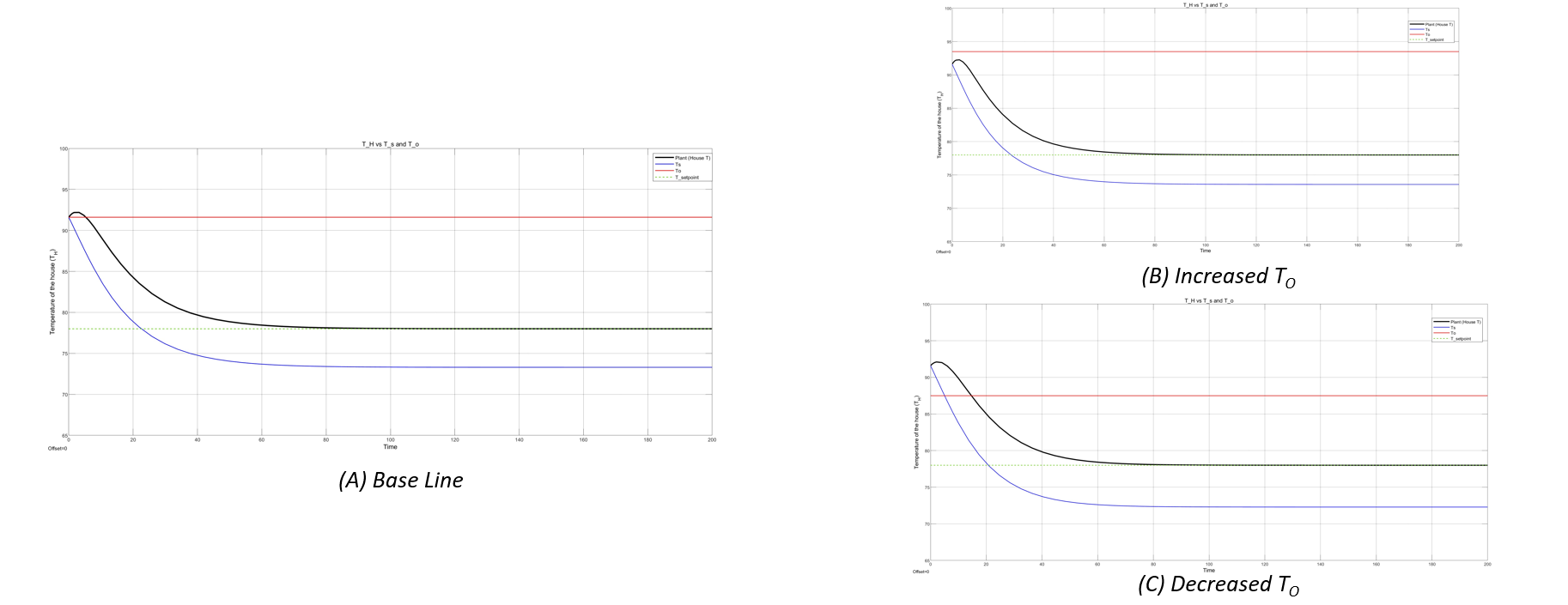Click the title of the Increased To plot
Screen dimensions: 1568x605
coord(1205,5)
